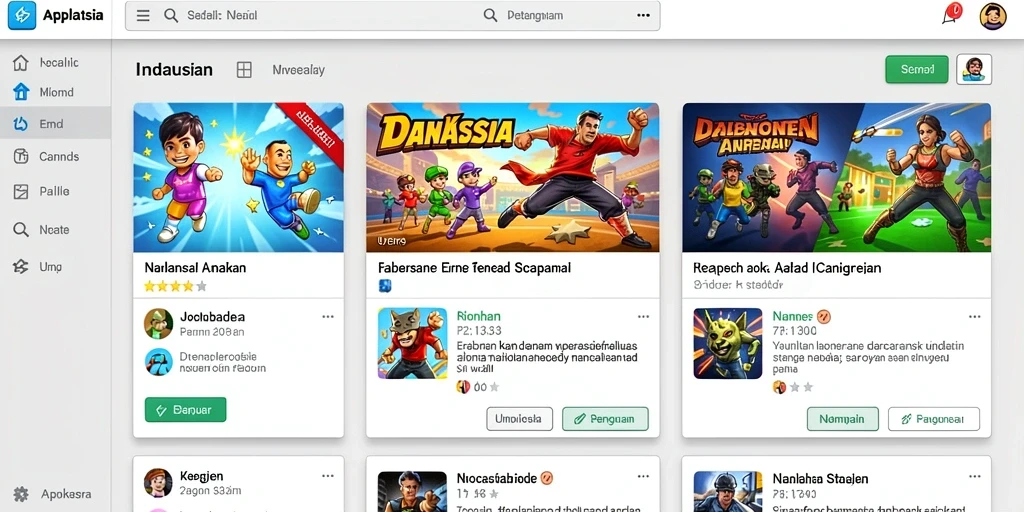This screenshot has width=1024, height=512.
Task: Open the user avatar in top right
Action: (x=993, y=16)
